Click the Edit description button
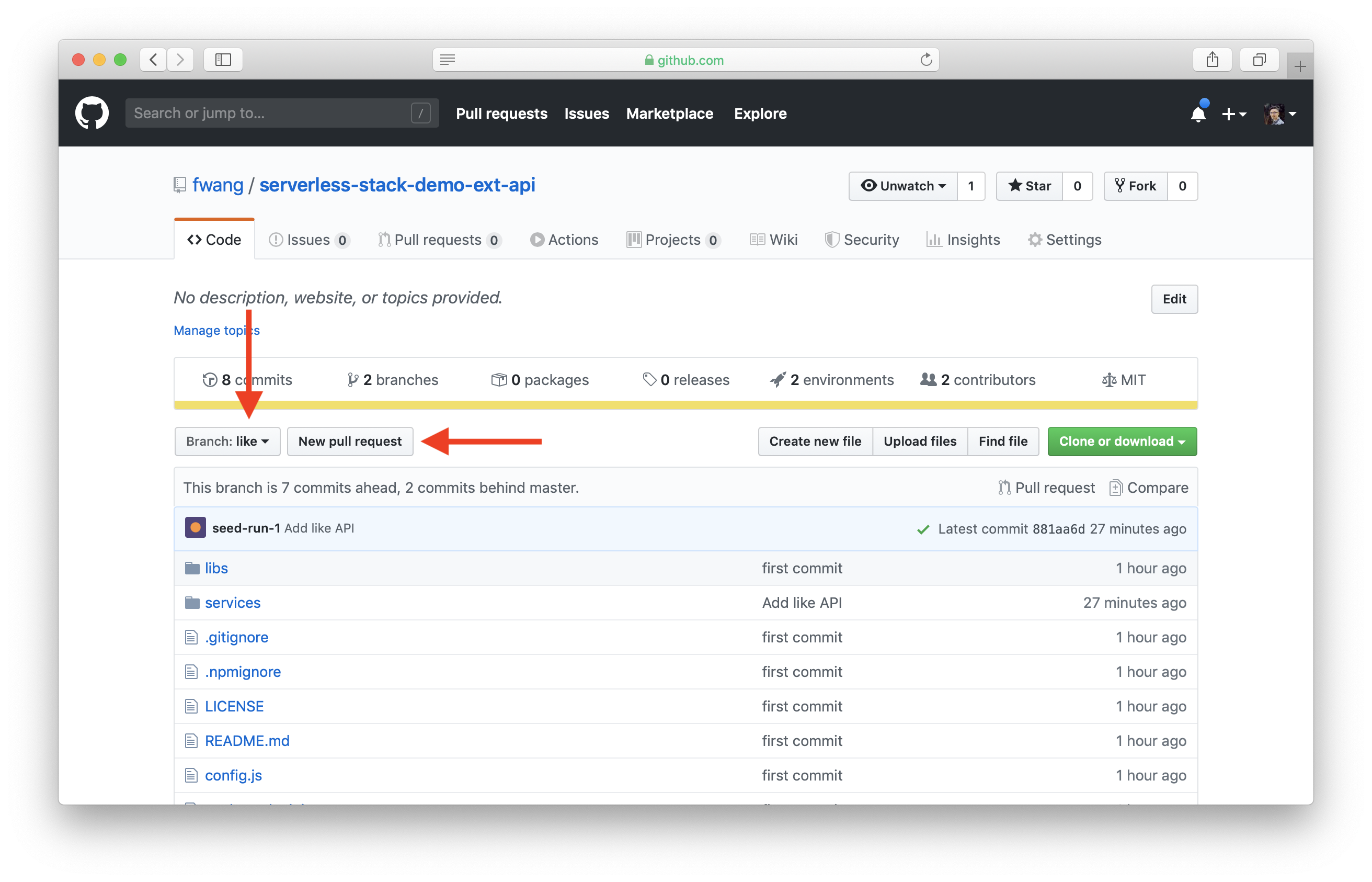Image resolution: width=1372 pixels, height=882 pixels. tap(1174, 298)
